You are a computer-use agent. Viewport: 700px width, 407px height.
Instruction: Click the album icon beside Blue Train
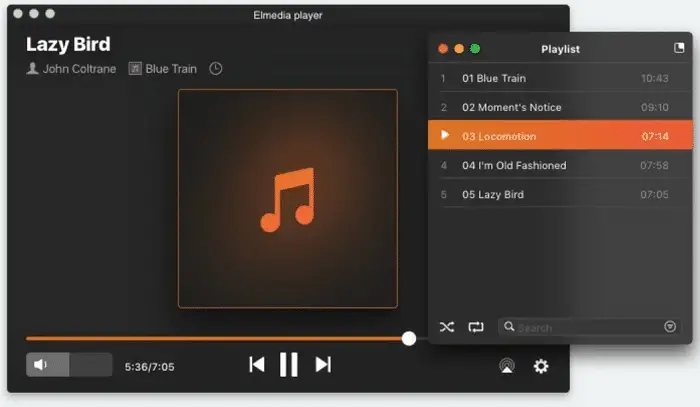point(135,69)
